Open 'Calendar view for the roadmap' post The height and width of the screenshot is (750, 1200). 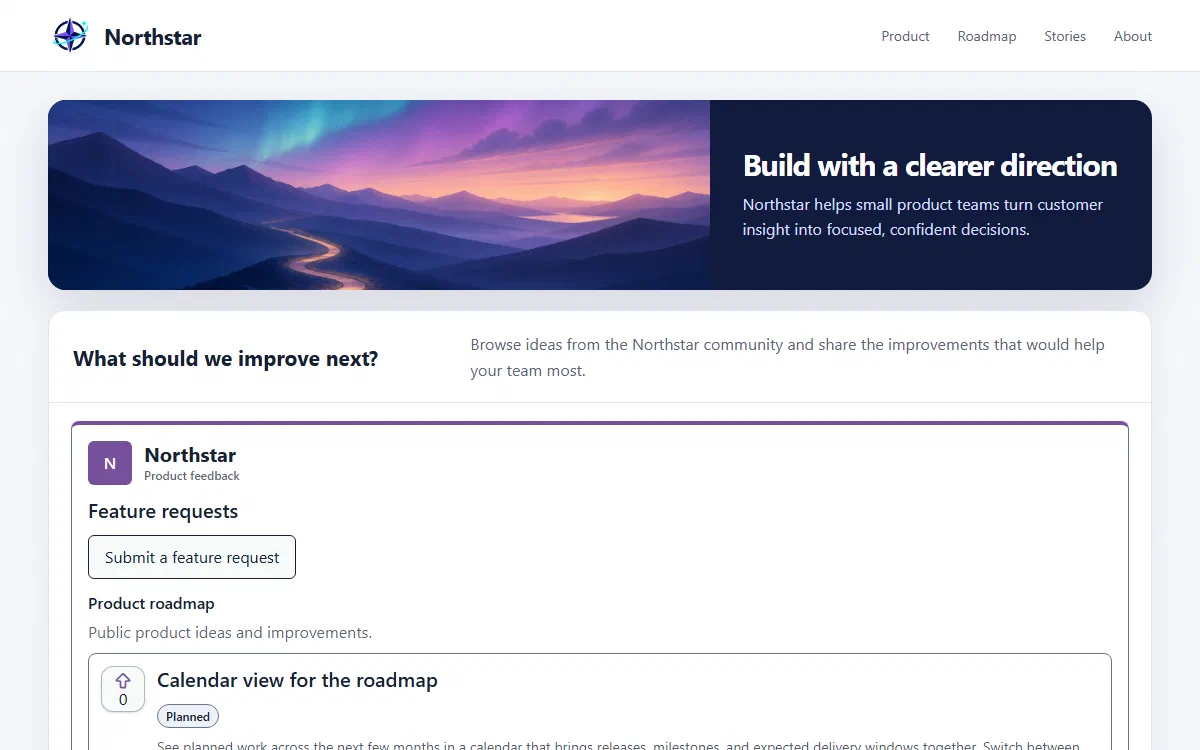pyautogui.click(x=297, y=680)
